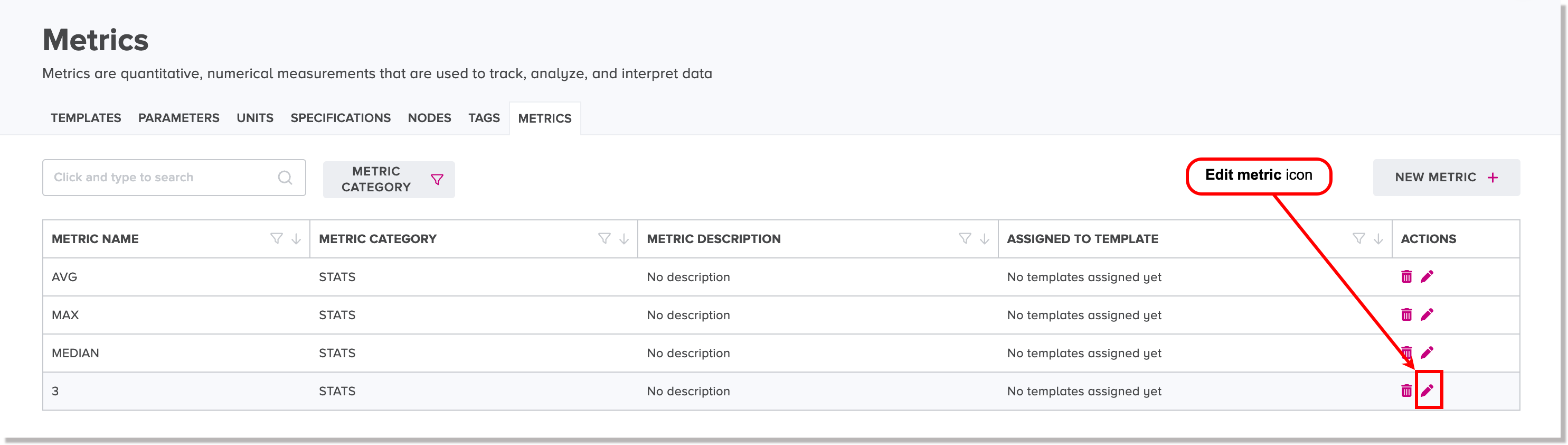Filter the Metric Description column
The image size is (1568, 445).
point(964,238)
